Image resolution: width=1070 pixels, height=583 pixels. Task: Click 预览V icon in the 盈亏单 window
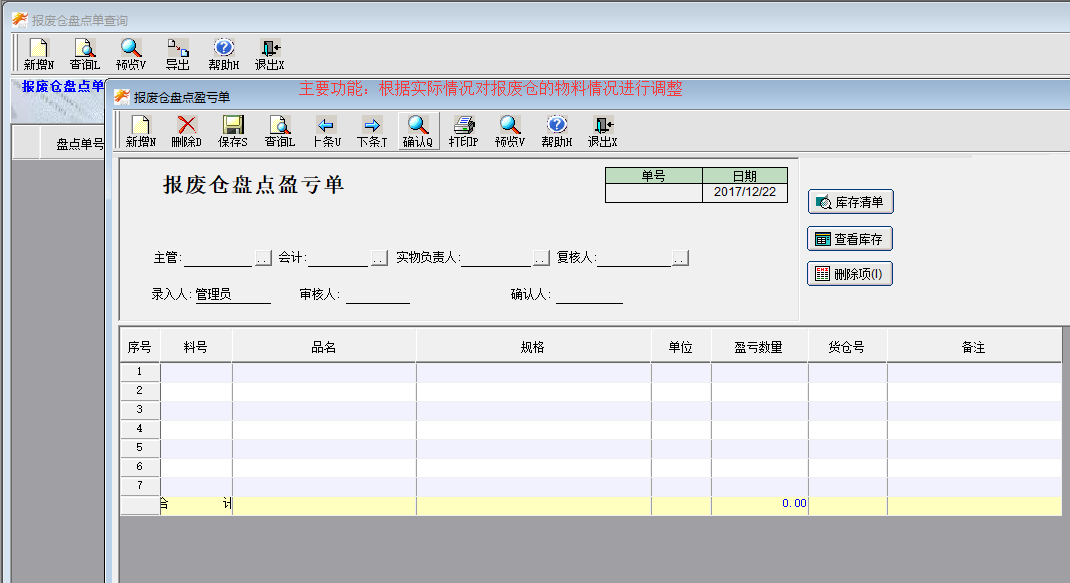(510, 132)
